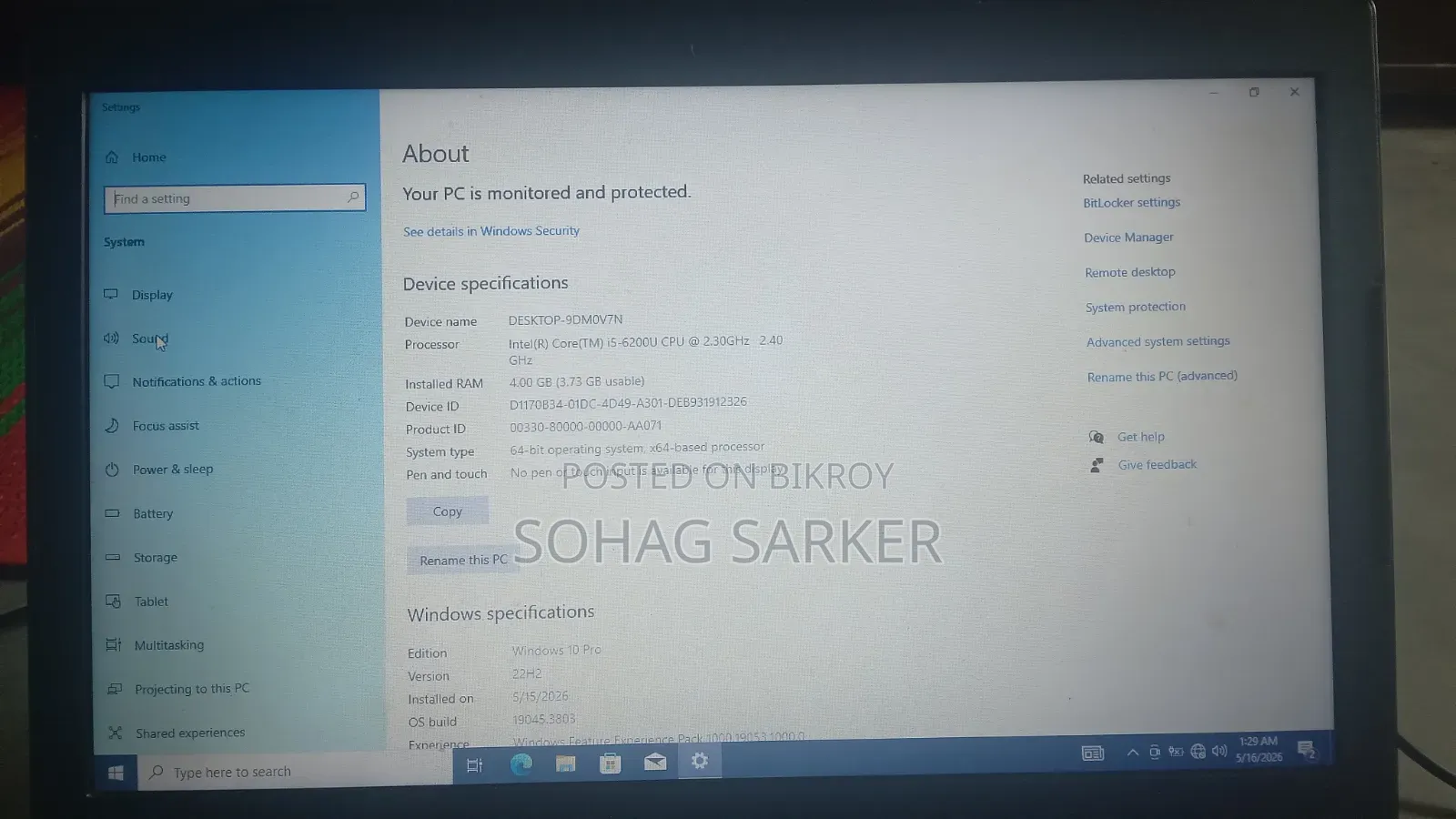Click the Display monitor icon
Image resolution: width=1456 pixels, height=819 pixels.
[111, 294]
